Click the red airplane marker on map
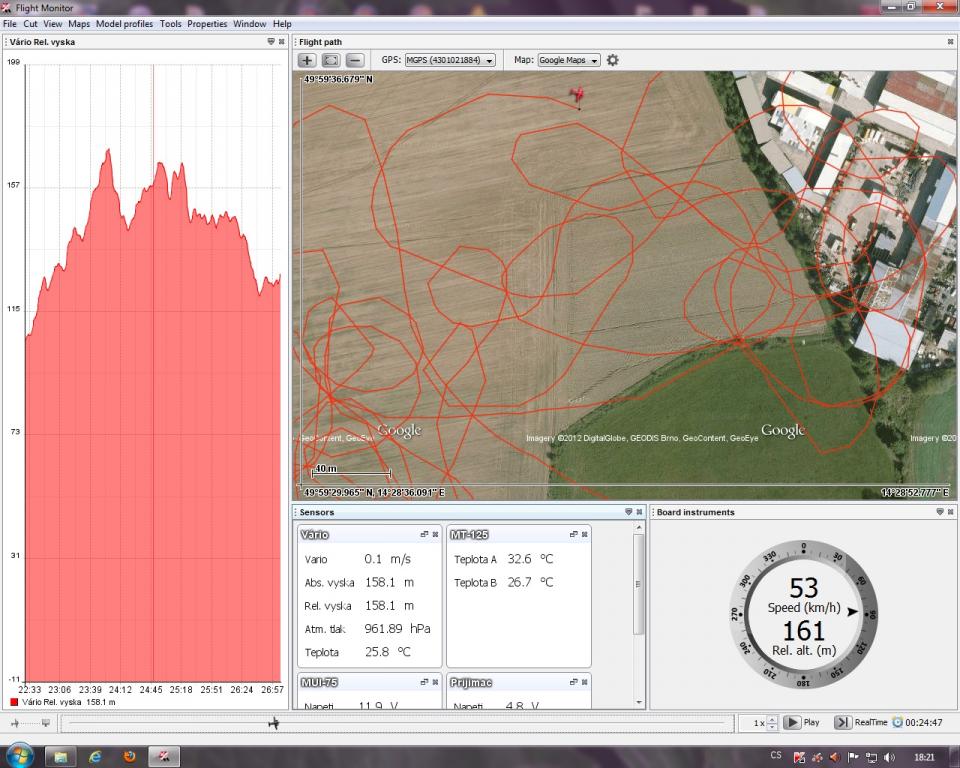 (577, 94)
